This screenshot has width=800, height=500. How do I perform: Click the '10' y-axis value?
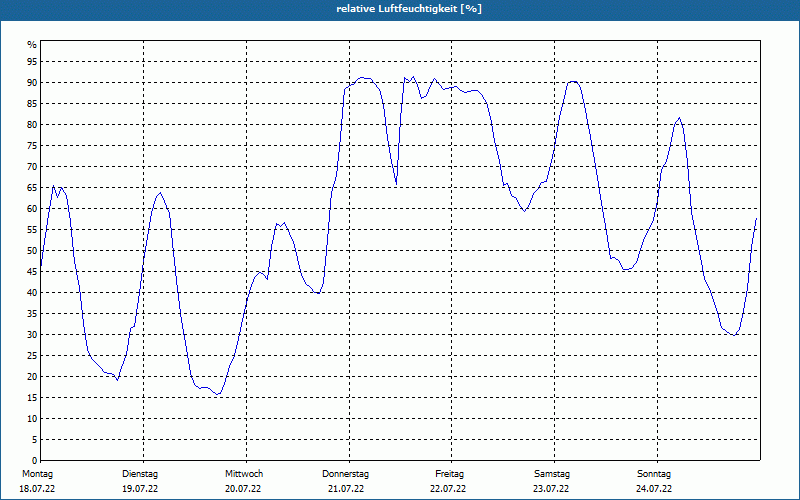[32, 419]
